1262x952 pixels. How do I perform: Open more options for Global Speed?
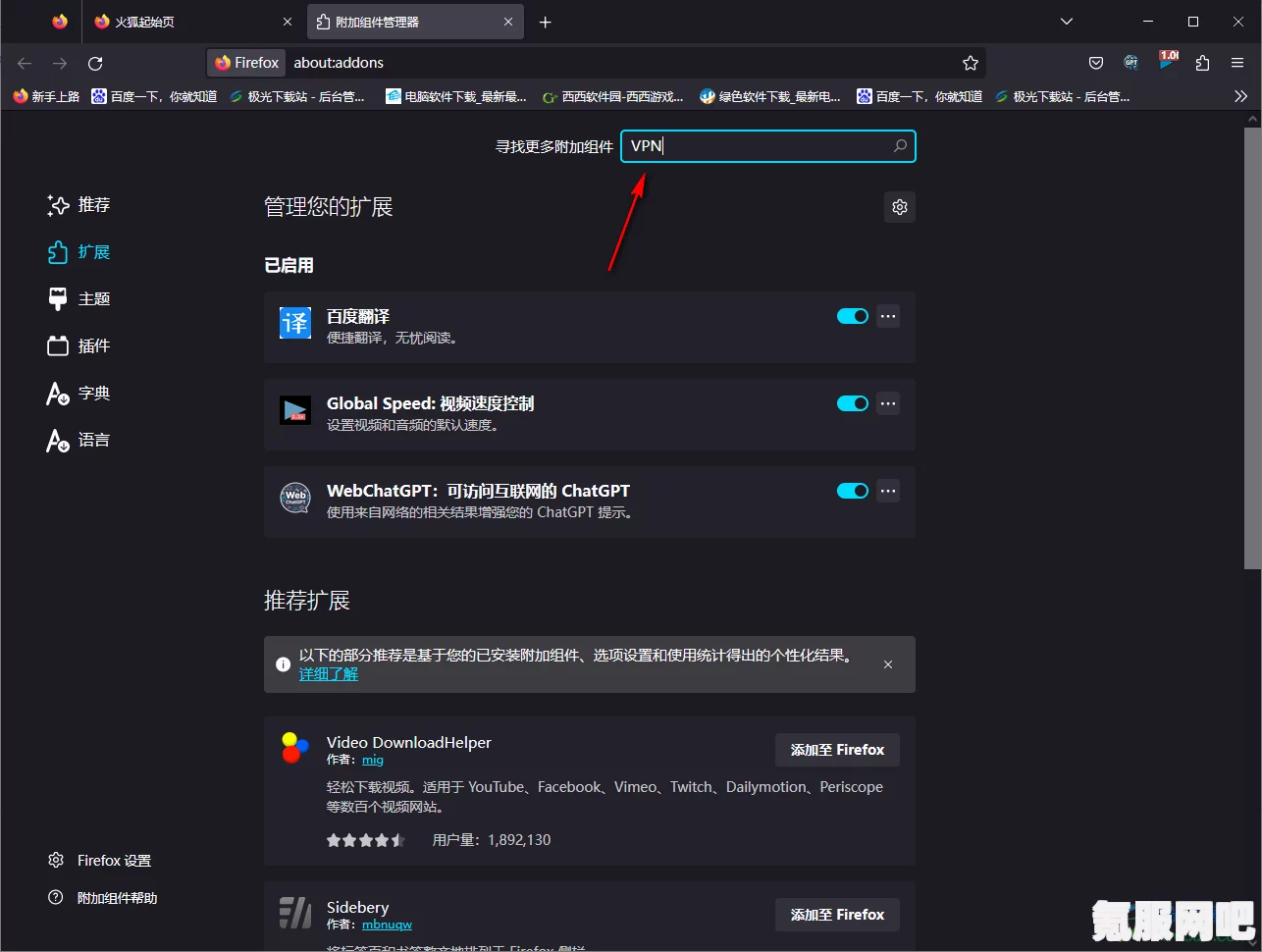888,403
